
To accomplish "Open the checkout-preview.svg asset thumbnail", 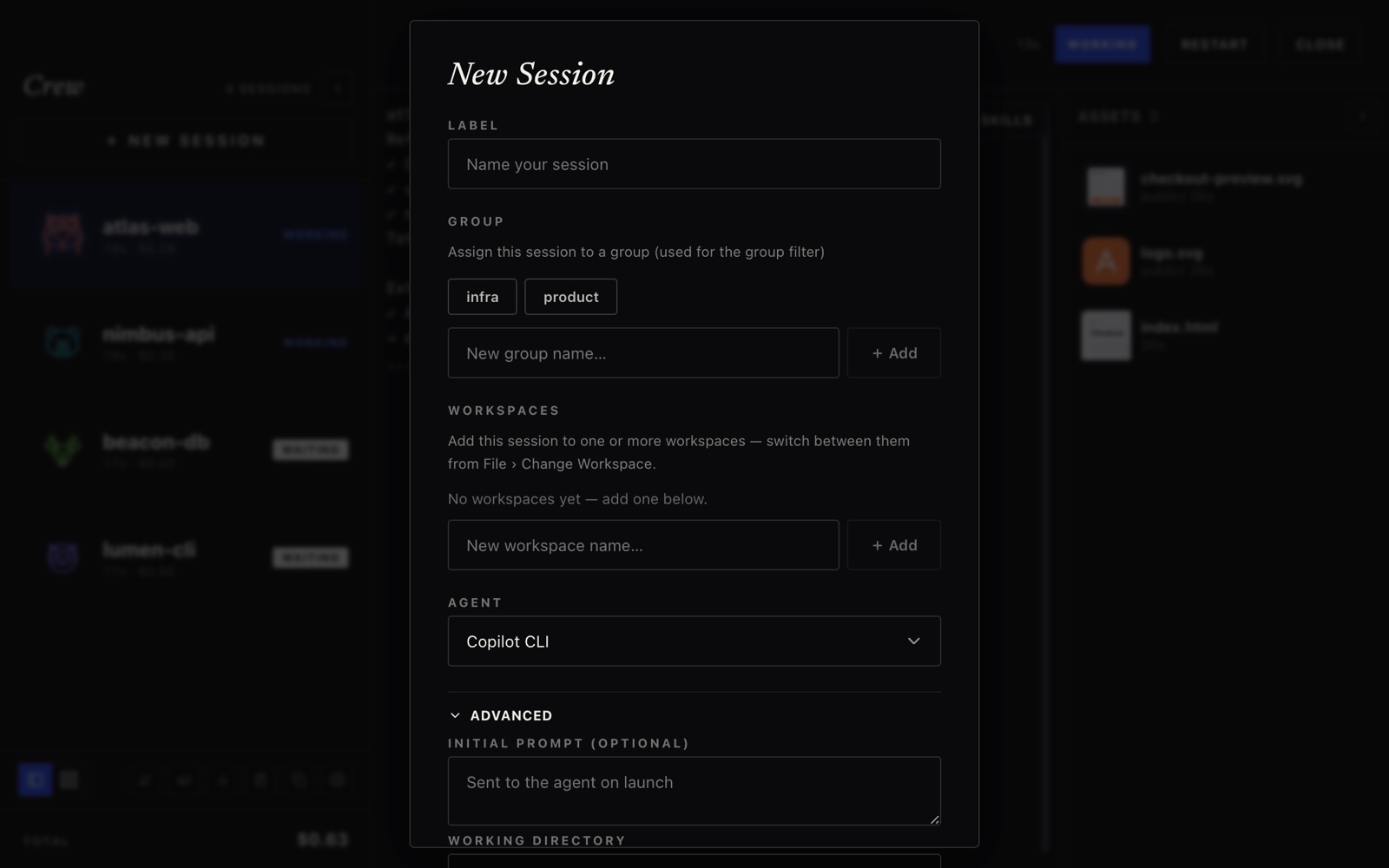I will [x=1106, y=187].
